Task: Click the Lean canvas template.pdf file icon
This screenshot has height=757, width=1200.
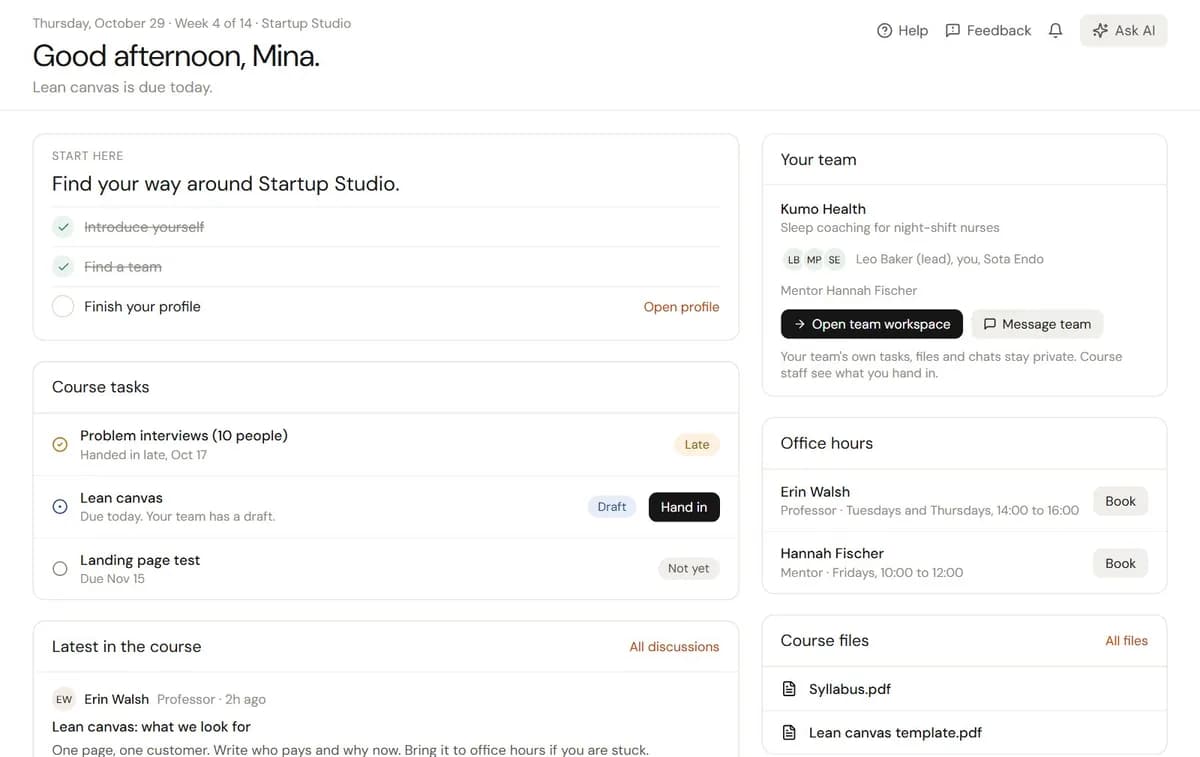Action: tap(789, 733)
